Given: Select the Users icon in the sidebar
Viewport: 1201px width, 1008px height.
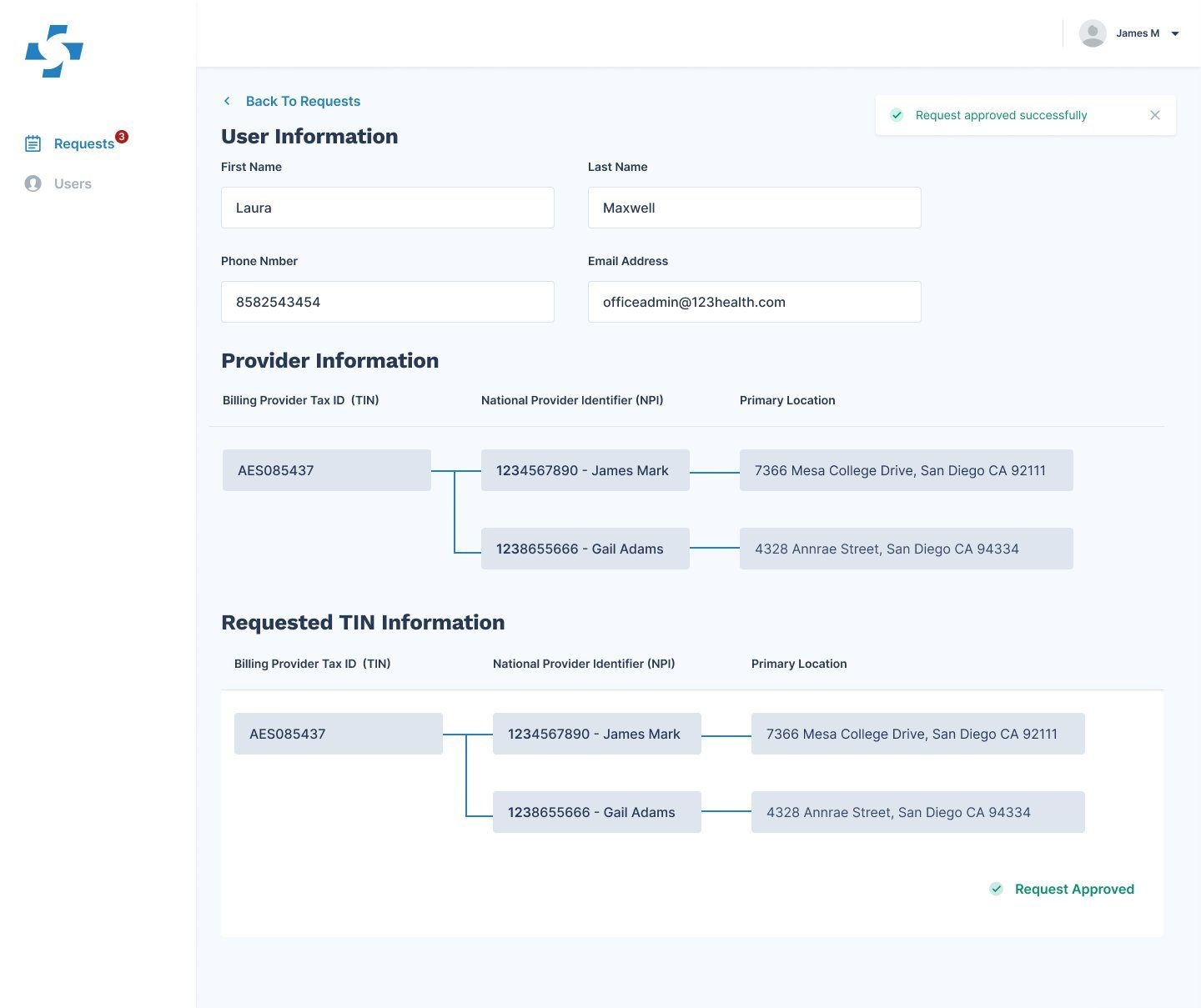Looking at the screenshot, I should (x=33, y=183).
